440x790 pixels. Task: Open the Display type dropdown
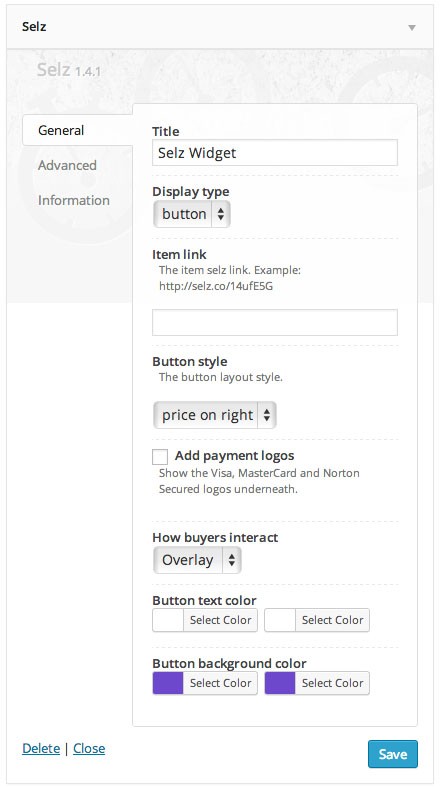pos(192,214)
